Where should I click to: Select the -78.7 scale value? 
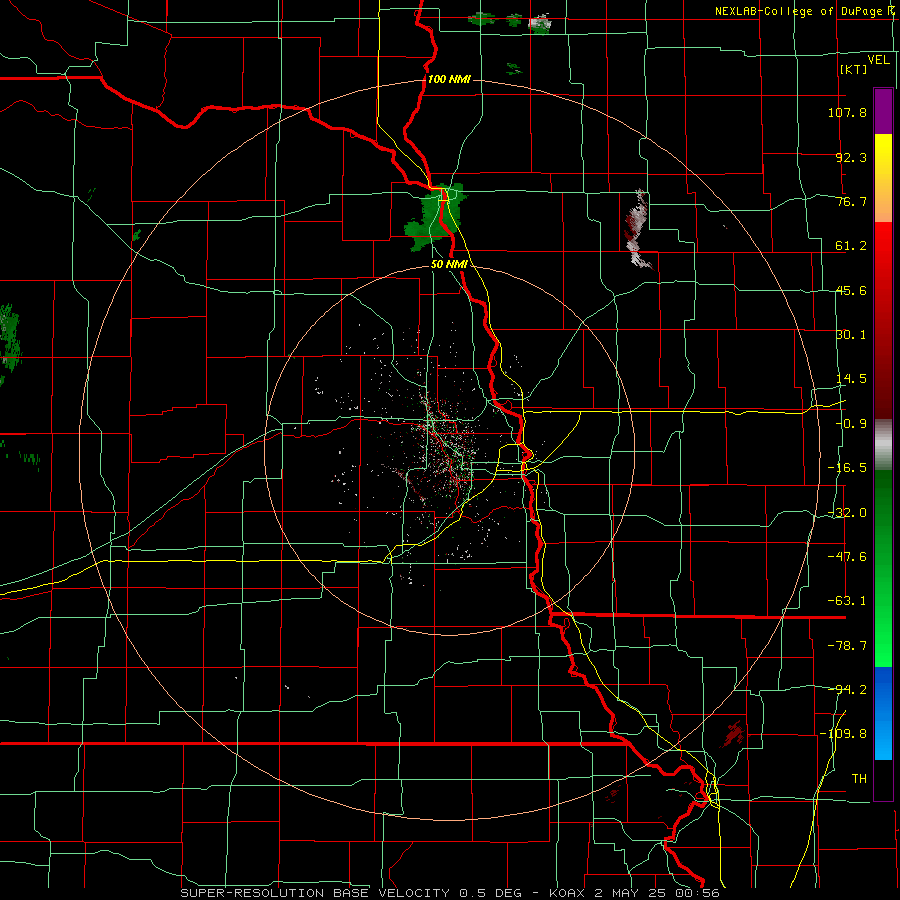[847, 646]
